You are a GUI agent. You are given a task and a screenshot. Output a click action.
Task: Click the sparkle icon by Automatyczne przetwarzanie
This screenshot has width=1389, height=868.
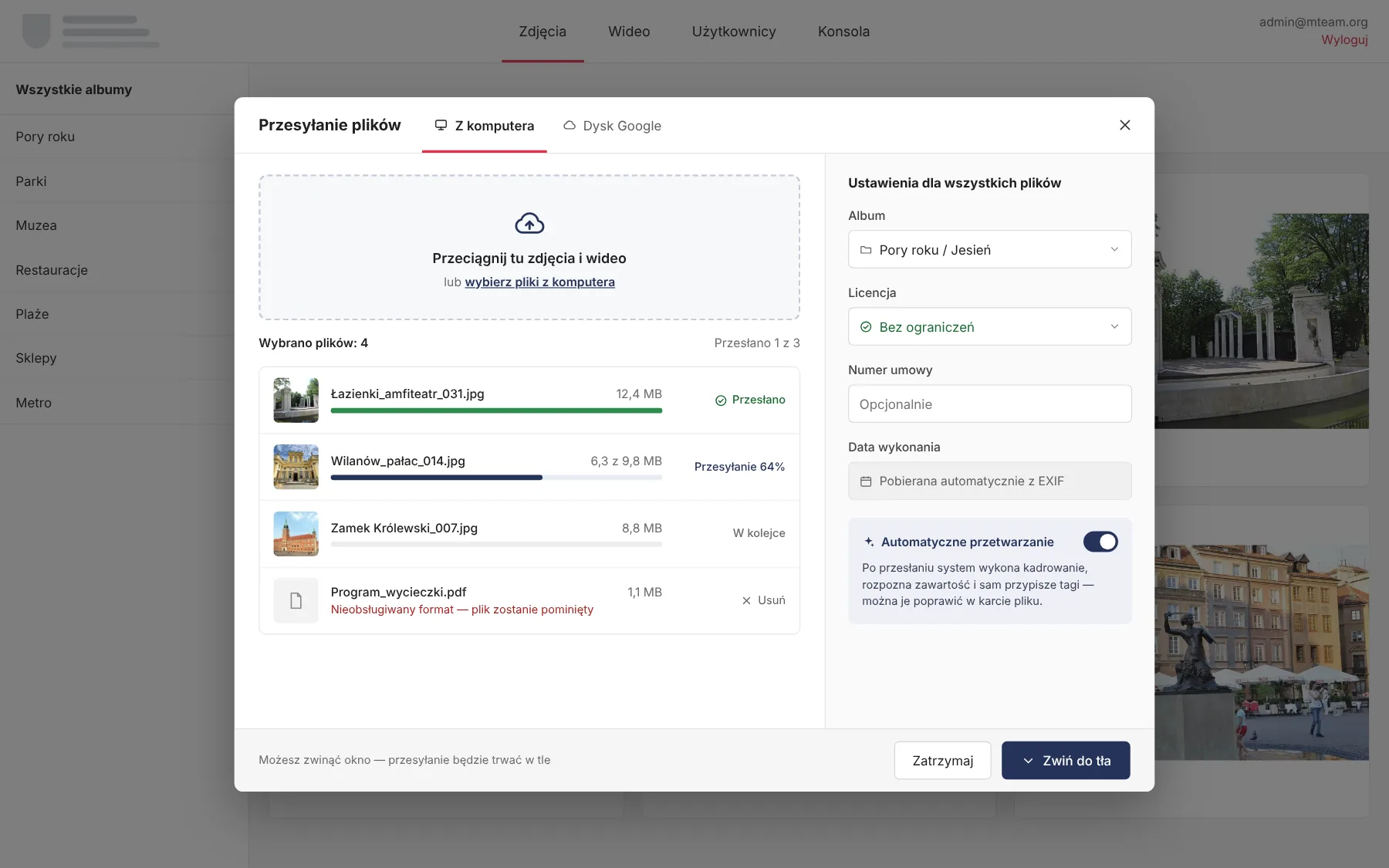(869, 542)
